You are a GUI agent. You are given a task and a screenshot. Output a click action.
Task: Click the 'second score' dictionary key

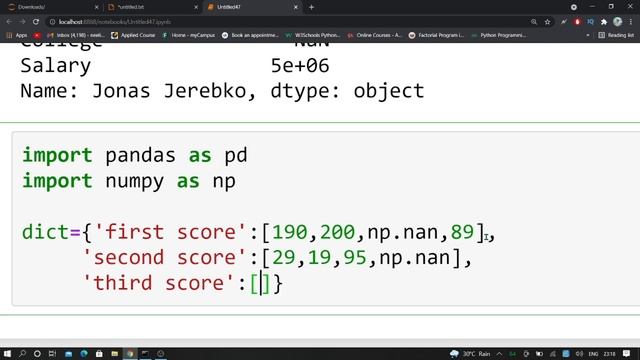pos(165,258)
